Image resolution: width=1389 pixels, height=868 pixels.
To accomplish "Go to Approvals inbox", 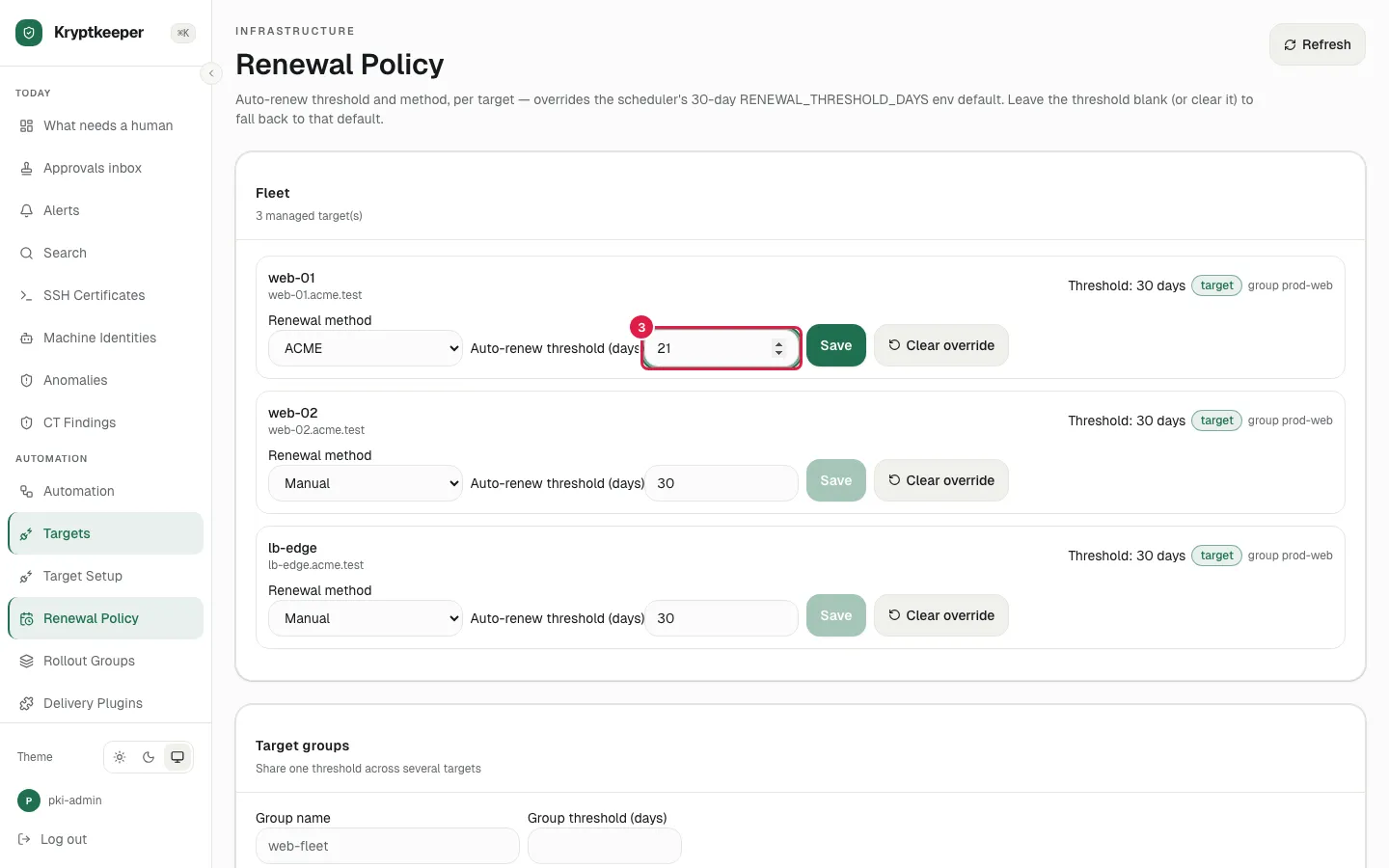I will tap(106, 168).
